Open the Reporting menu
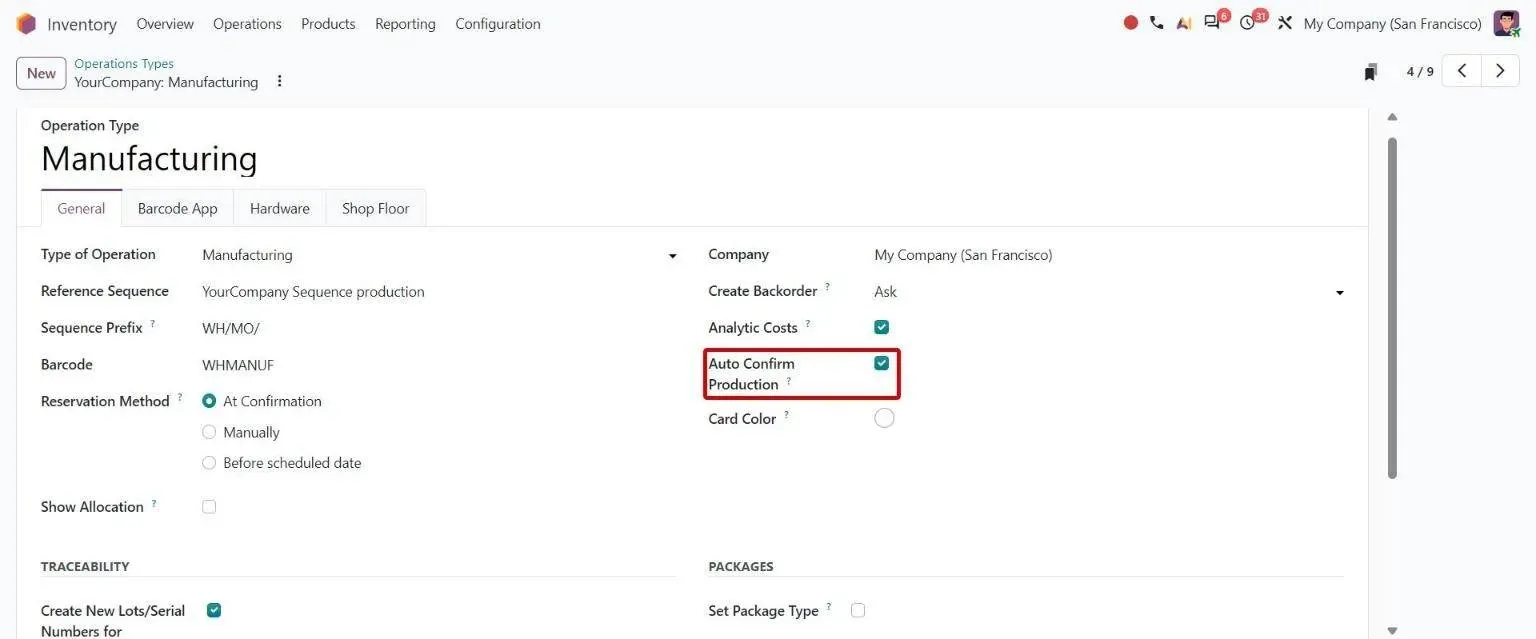The image size is (1536, 639). [x=405, y=24]
